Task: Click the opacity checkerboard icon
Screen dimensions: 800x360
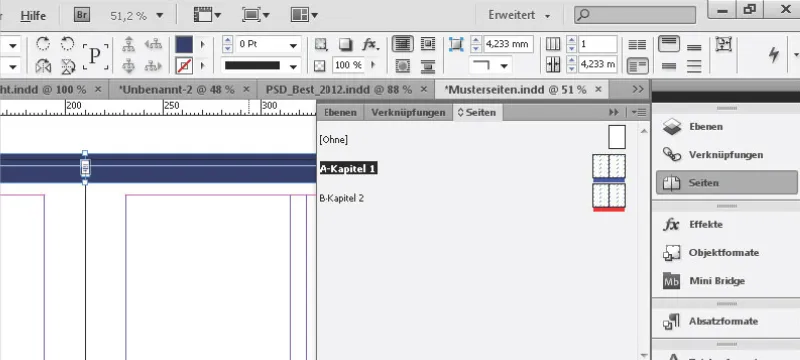Action: coord(319,66)
